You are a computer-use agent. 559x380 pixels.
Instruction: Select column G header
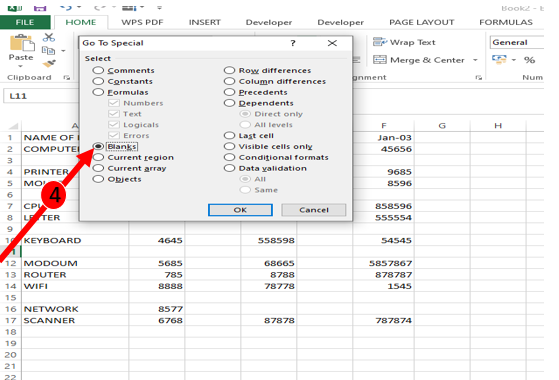point(442,125)
